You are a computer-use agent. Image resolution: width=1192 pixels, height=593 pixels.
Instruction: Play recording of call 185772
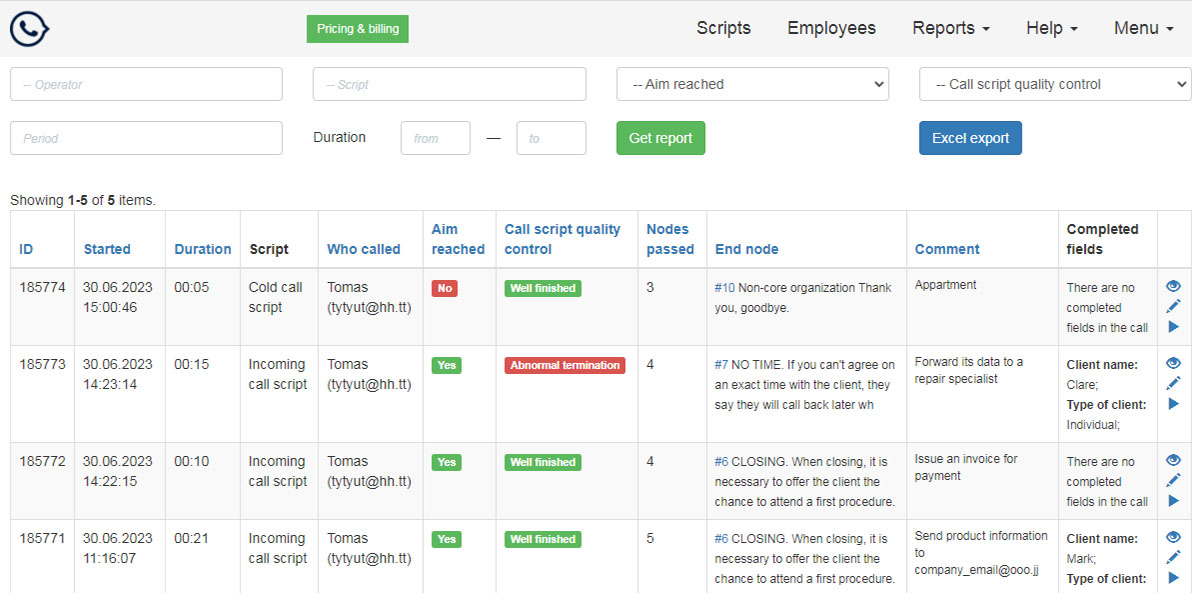coord(1173,501)
